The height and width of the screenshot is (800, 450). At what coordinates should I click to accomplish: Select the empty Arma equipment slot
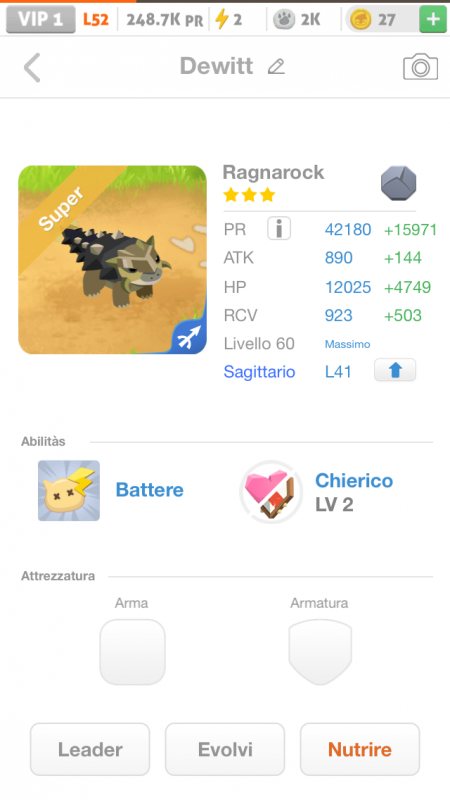click(x=132, y=652)
